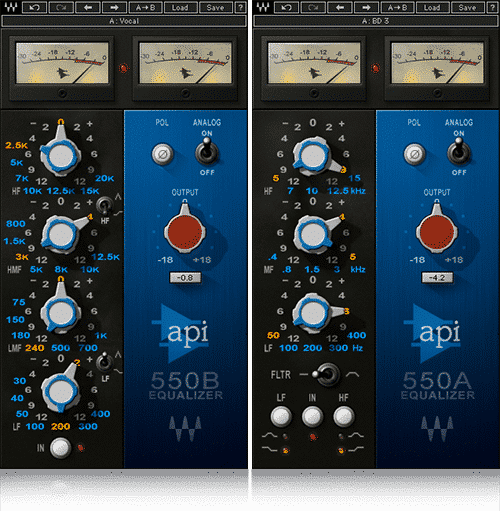Select 800 HMF frequency on 550B
The image size is (500, 511).
pyautogui.click(x=16, y=223)
